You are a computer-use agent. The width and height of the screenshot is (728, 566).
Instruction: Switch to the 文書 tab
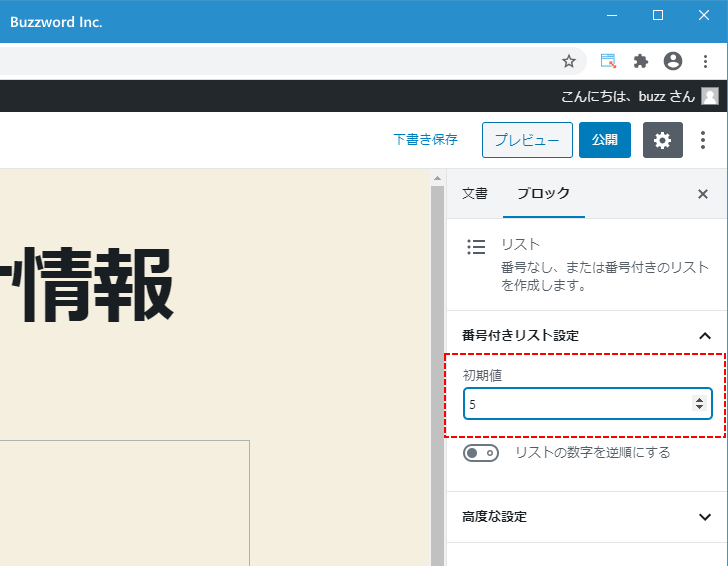475,194
